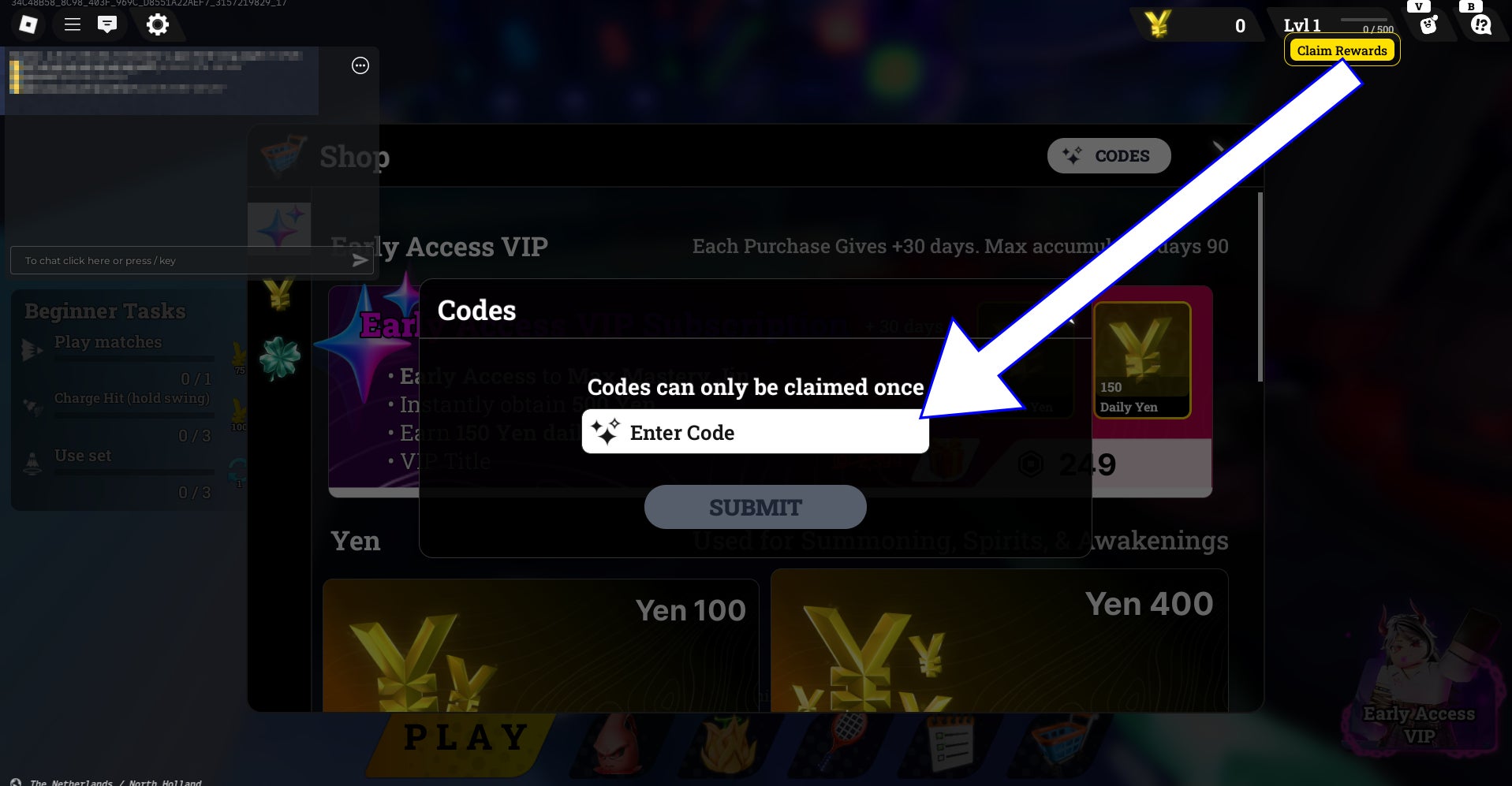Click the Yen currency icon in the top bar

(1157, 24)
